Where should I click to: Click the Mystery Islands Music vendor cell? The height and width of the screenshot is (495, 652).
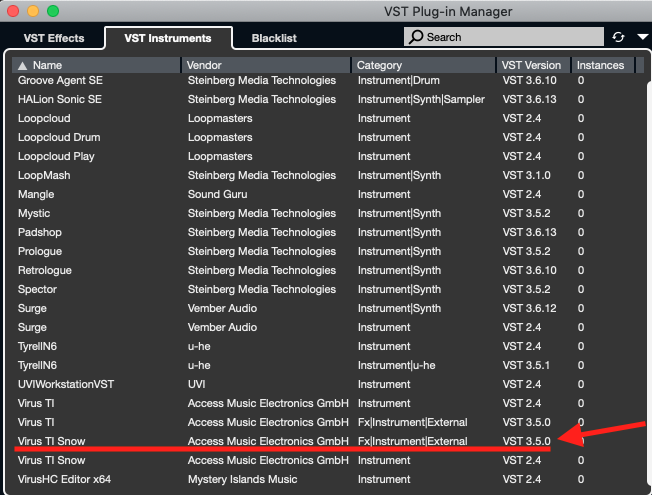[242, 479]
